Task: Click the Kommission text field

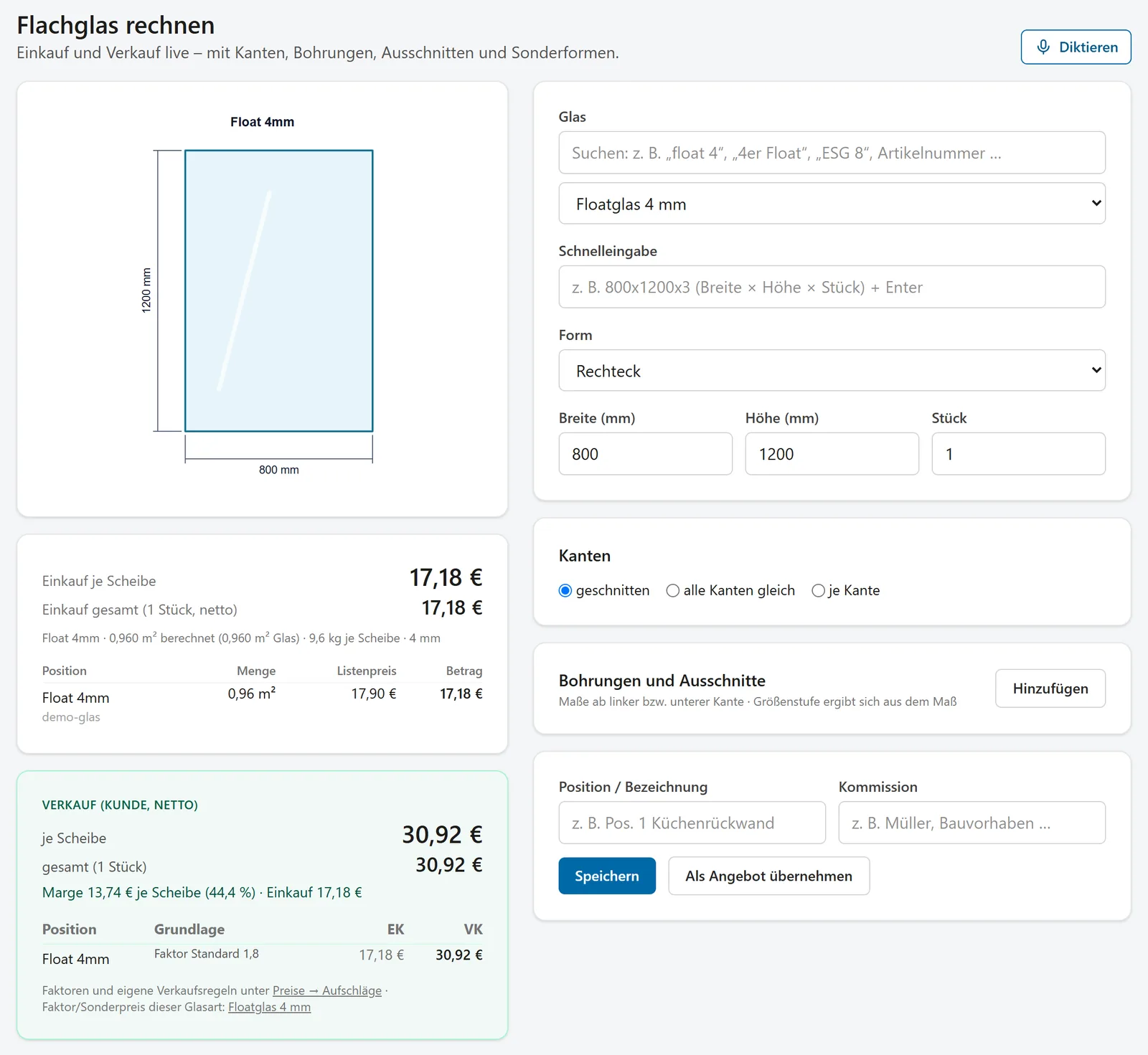Action: 971,823
